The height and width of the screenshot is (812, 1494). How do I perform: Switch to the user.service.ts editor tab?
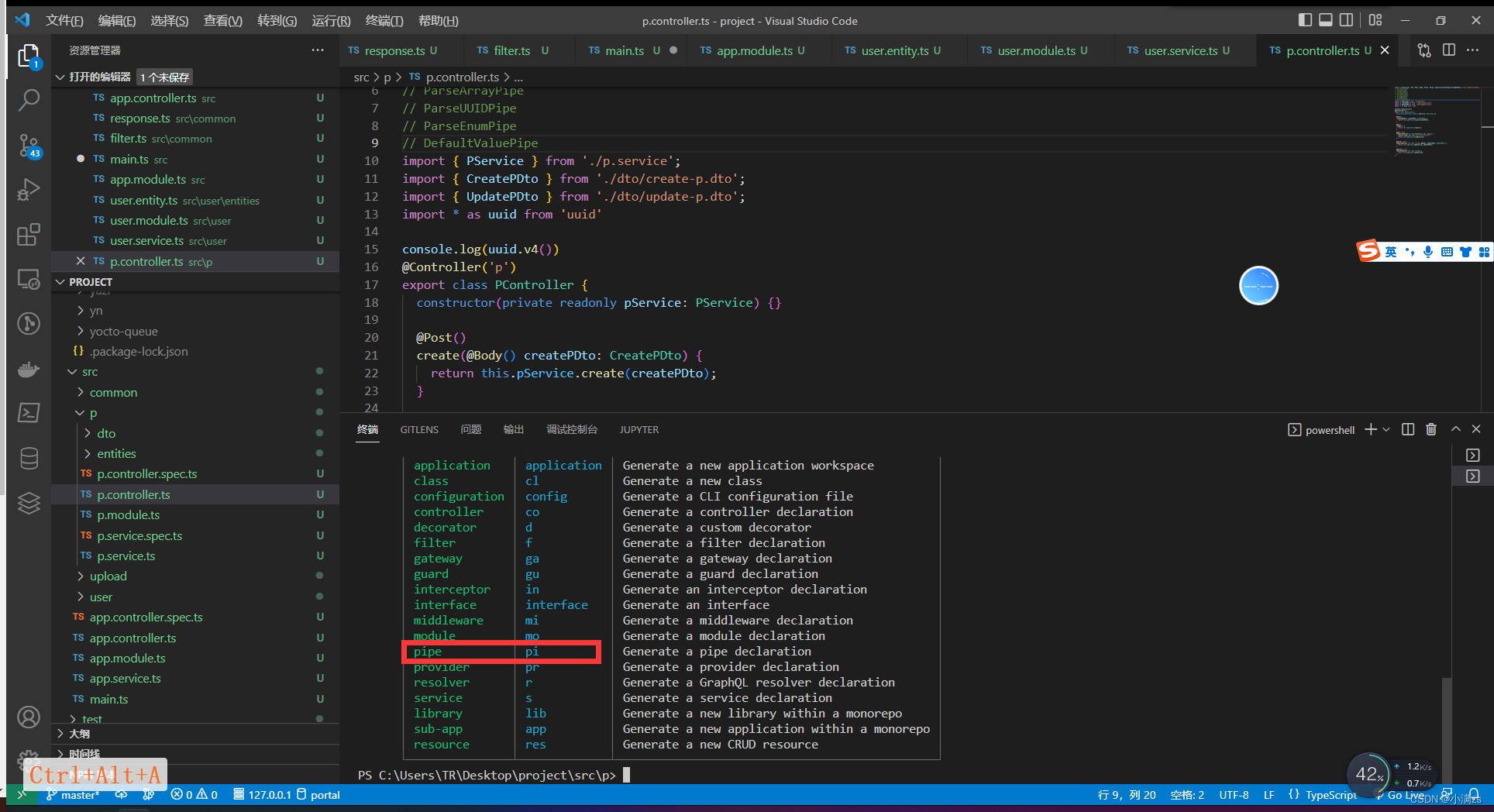pos(1180,50)
